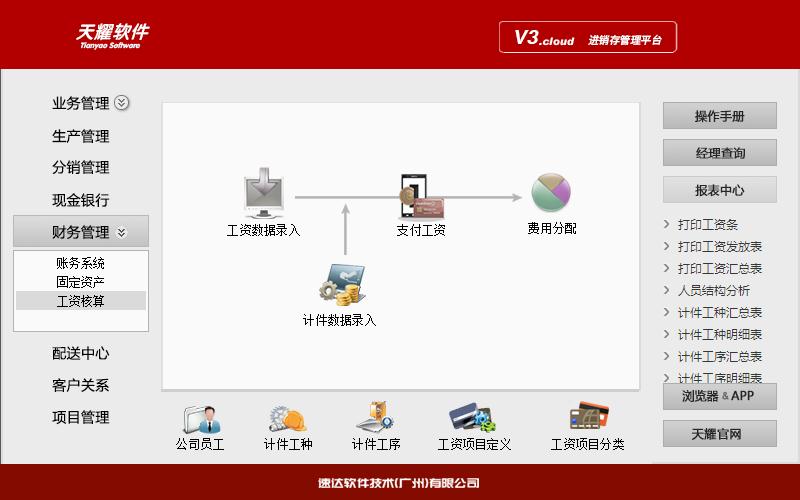Select 现金银行 in the sidebar

point(81,199)
